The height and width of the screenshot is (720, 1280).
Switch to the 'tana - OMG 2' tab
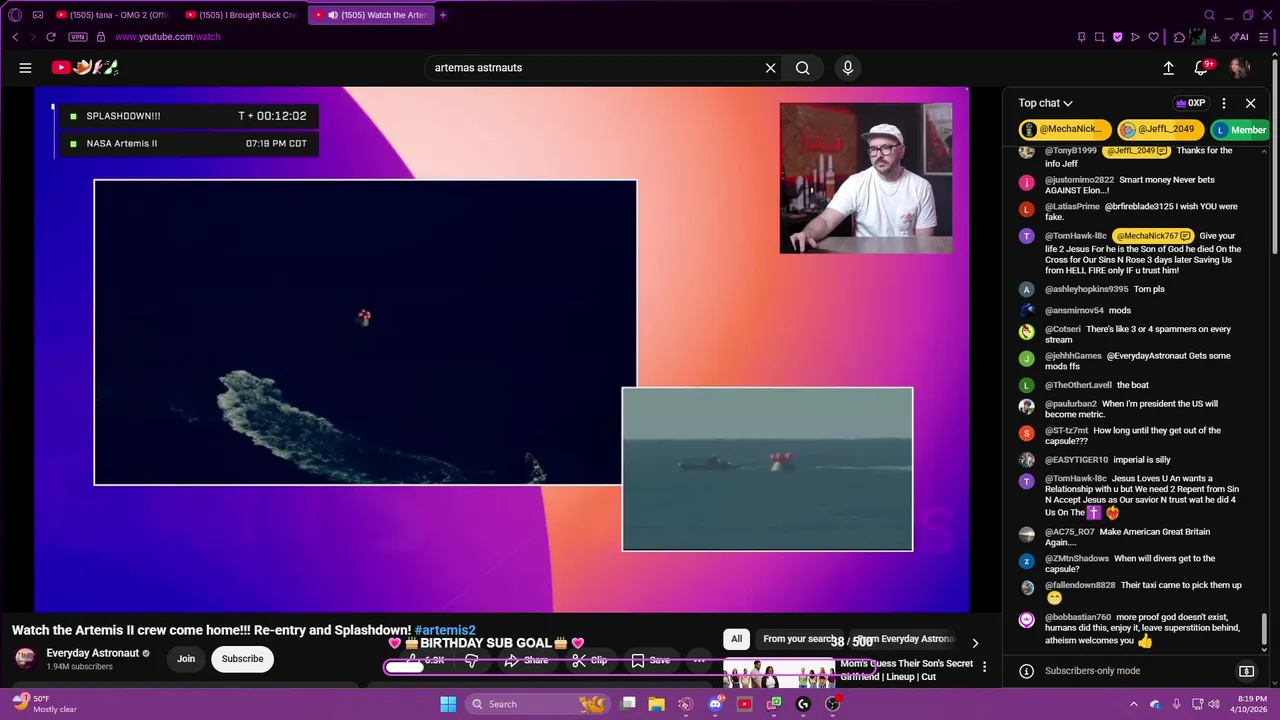pos(113,15)
